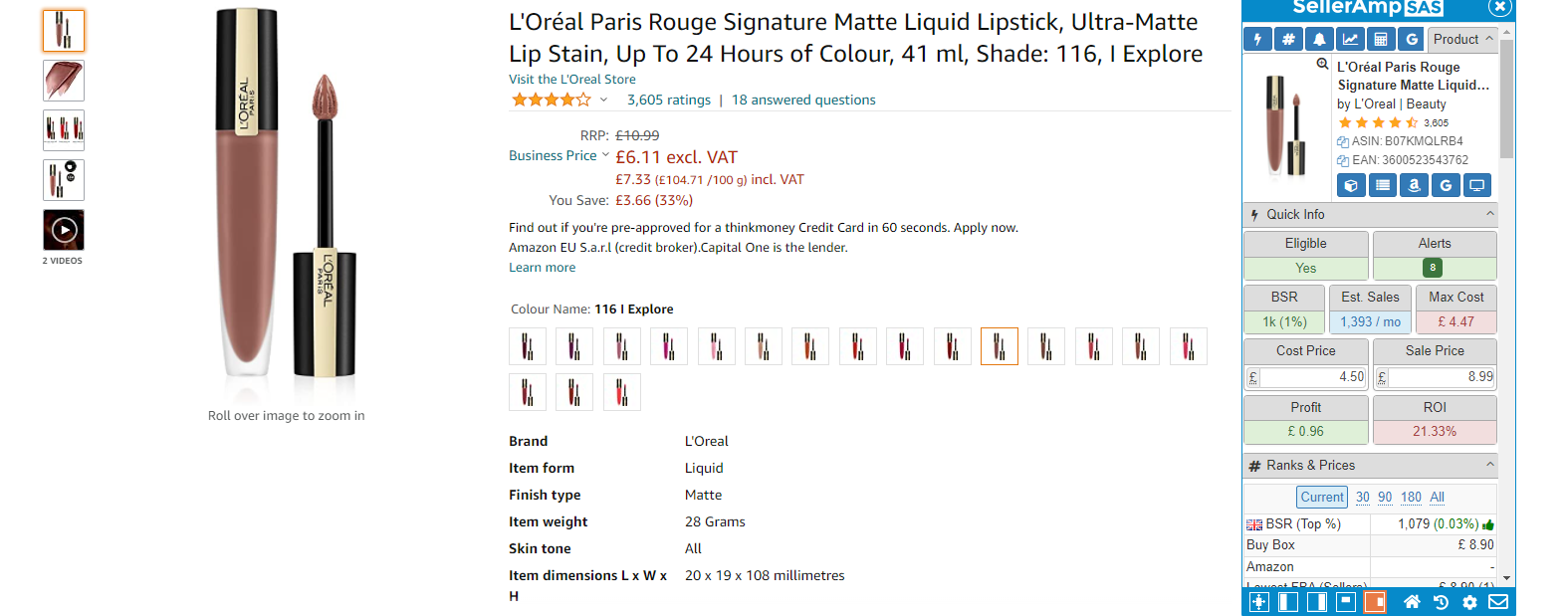Collapse the Quick Info section
This screenshot has height=616, width=1568.
click(1490, 214)
